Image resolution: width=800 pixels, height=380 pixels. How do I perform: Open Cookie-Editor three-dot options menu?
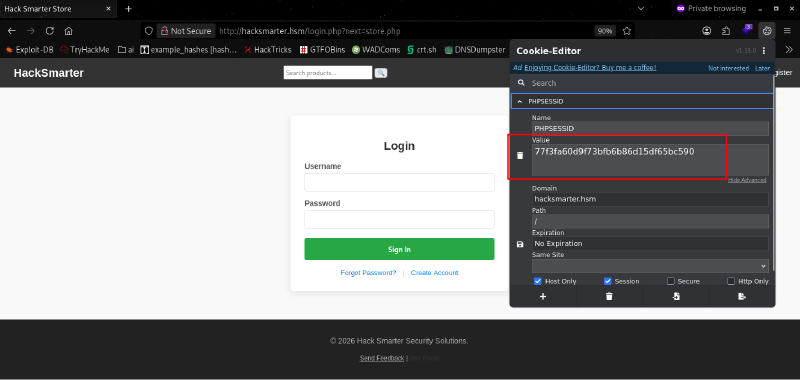(764, 50)
